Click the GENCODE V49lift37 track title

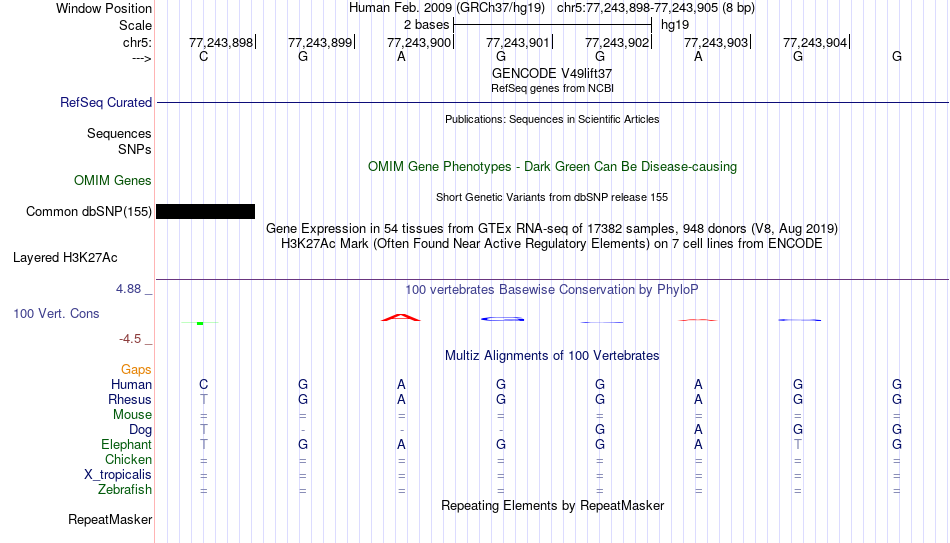pos(552,73)
